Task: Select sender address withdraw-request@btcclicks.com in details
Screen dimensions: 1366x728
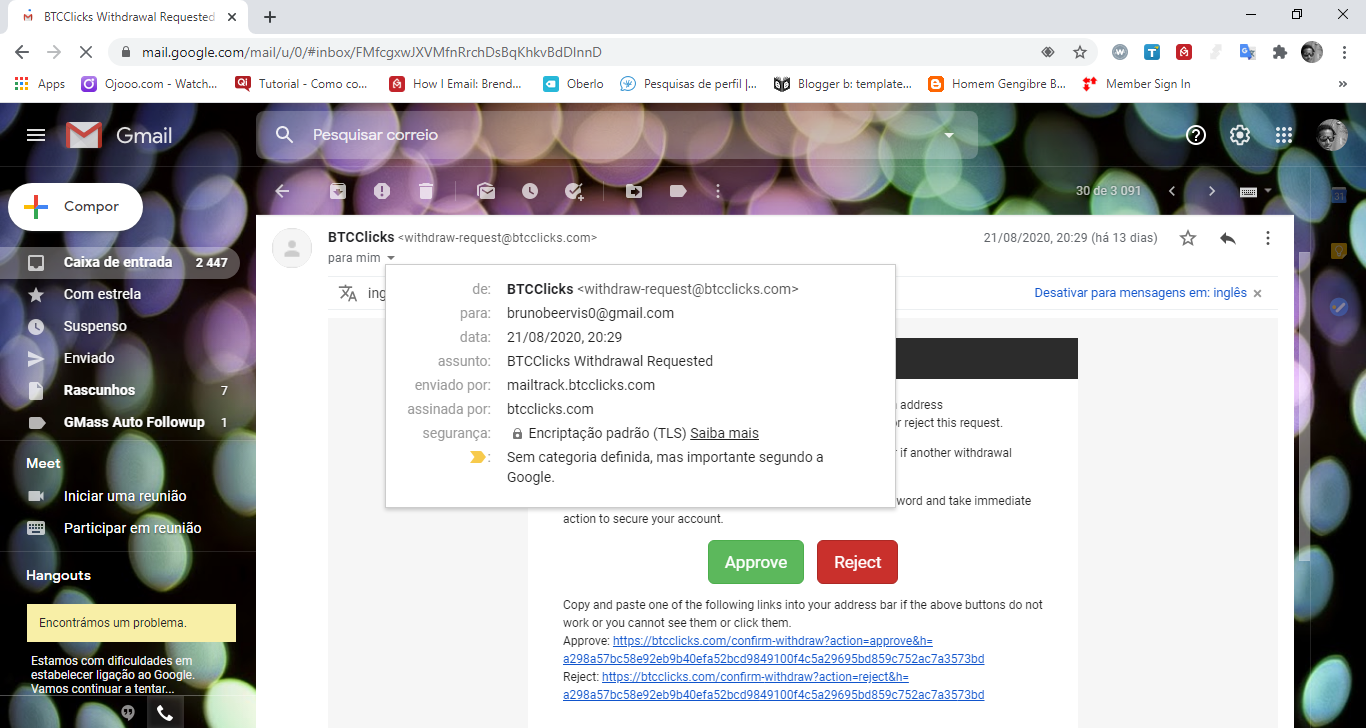Action: 688,289
